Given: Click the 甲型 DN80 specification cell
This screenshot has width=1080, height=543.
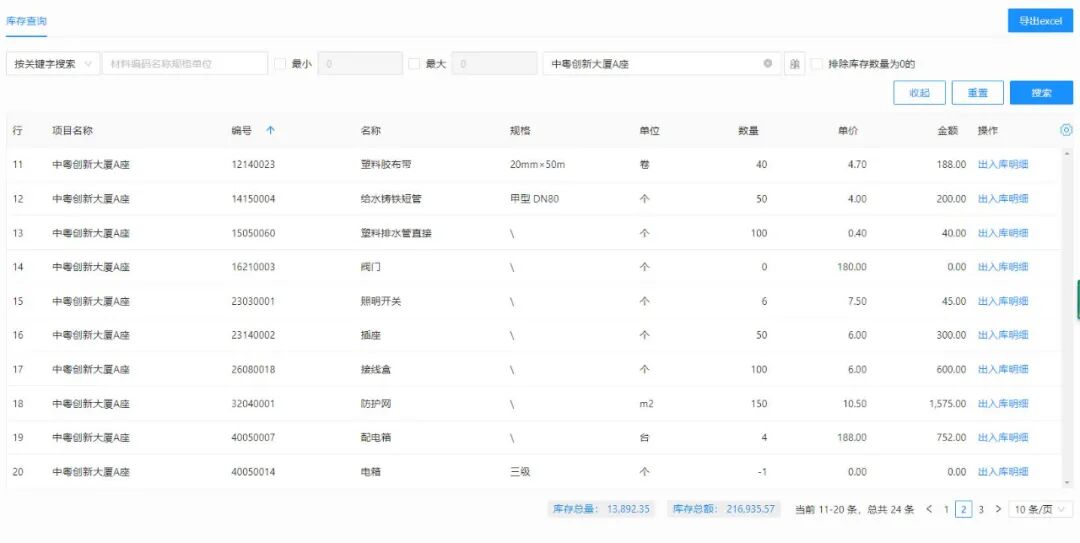Looking at the screenshot, I should point(534,199).
